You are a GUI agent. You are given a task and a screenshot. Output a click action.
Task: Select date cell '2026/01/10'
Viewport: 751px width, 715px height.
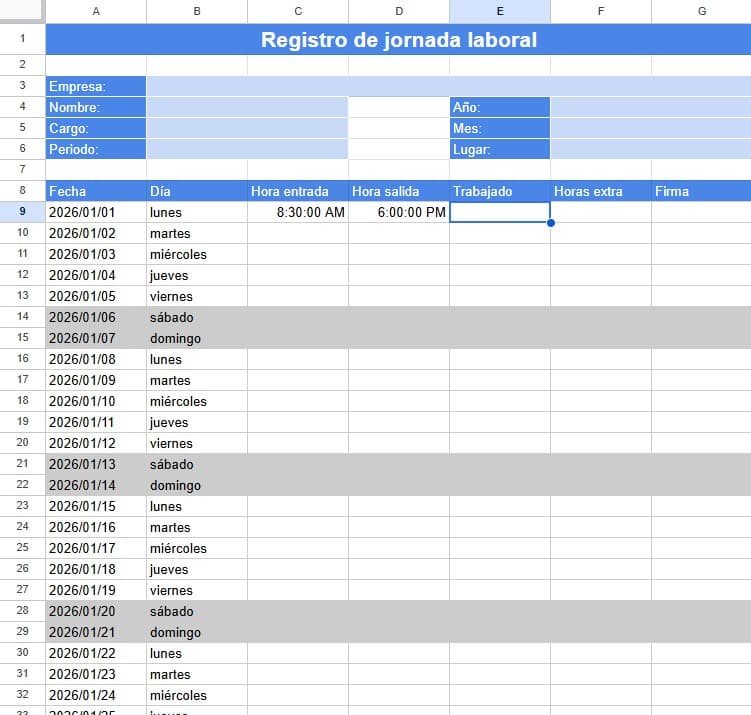tap(96, 401)
